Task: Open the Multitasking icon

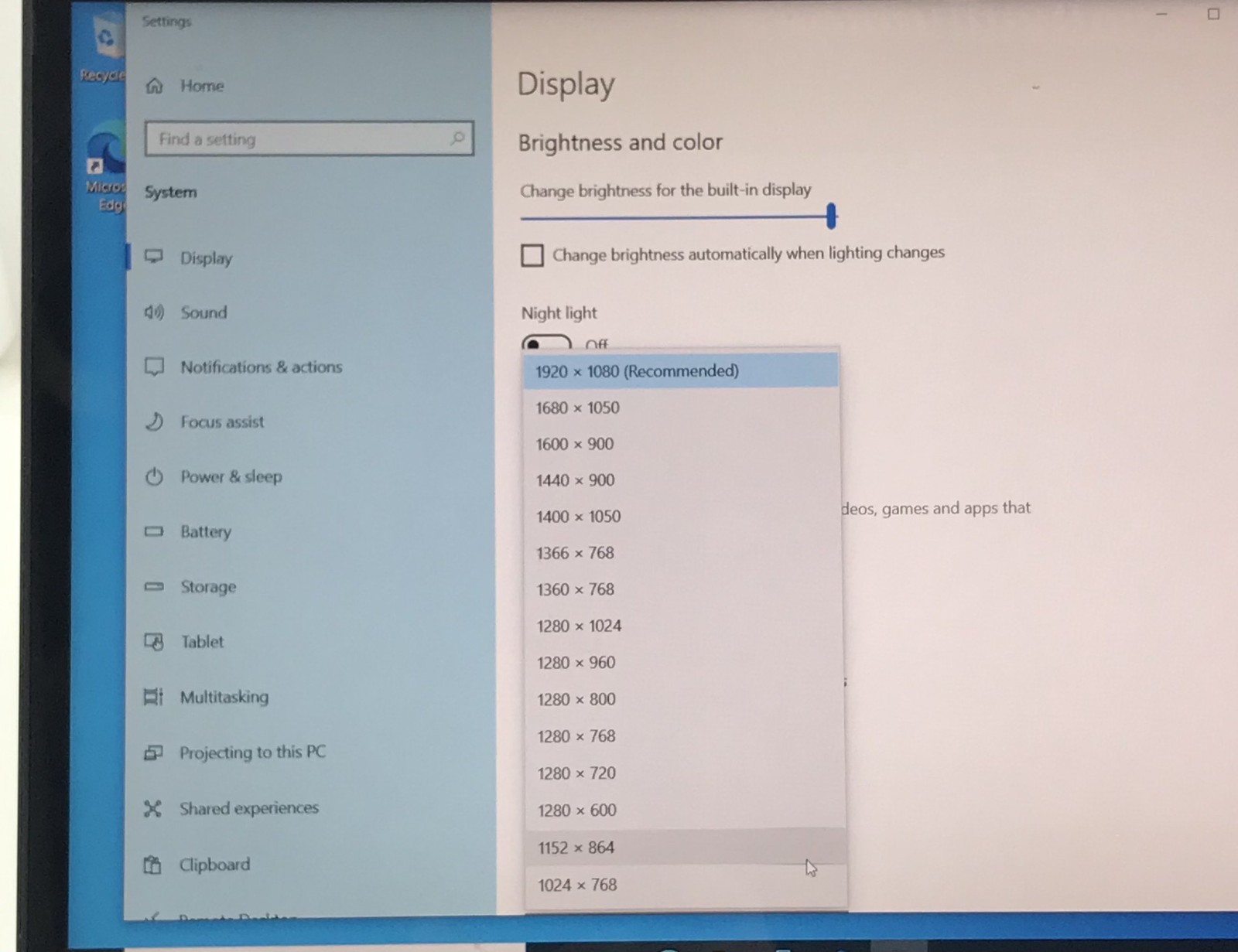Action: [153, 697]
